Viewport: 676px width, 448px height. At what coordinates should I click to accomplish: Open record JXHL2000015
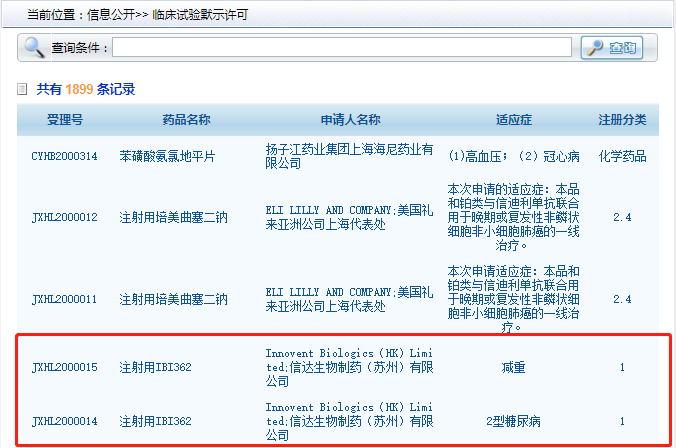65,367
